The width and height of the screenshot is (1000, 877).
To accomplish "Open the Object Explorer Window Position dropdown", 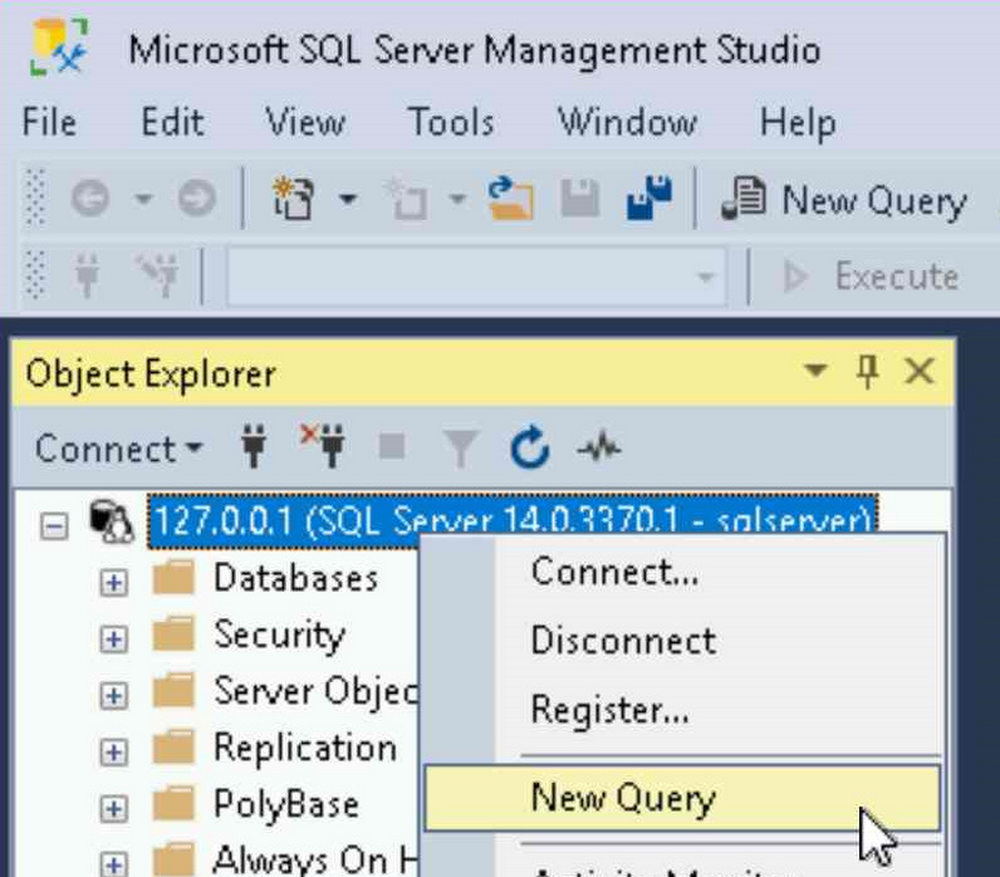I will [816, 371].
